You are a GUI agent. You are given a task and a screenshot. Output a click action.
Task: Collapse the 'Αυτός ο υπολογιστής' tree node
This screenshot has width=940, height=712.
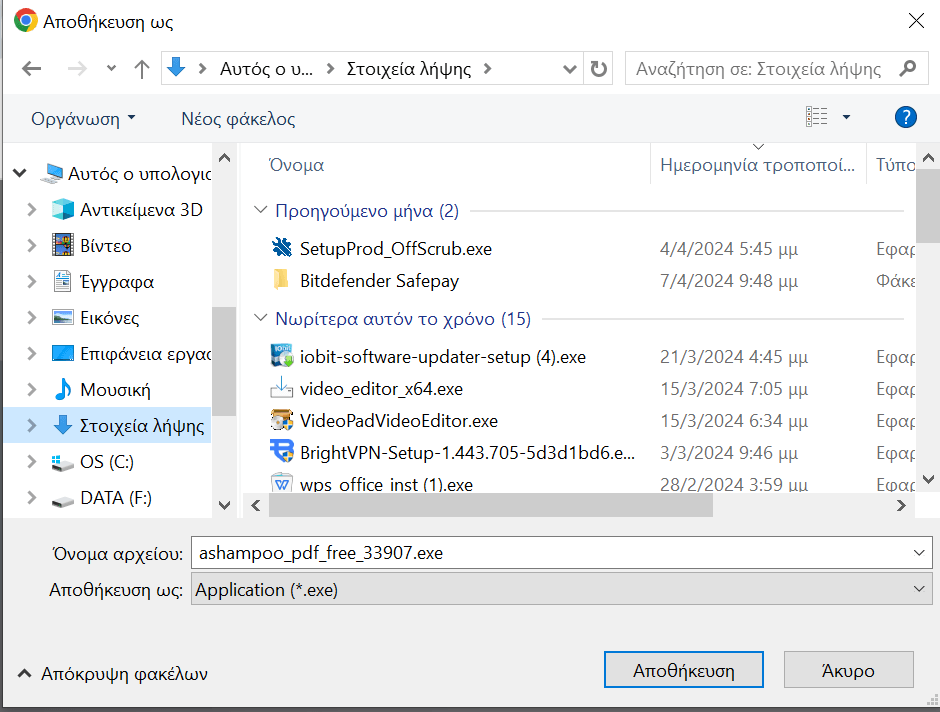20,173
